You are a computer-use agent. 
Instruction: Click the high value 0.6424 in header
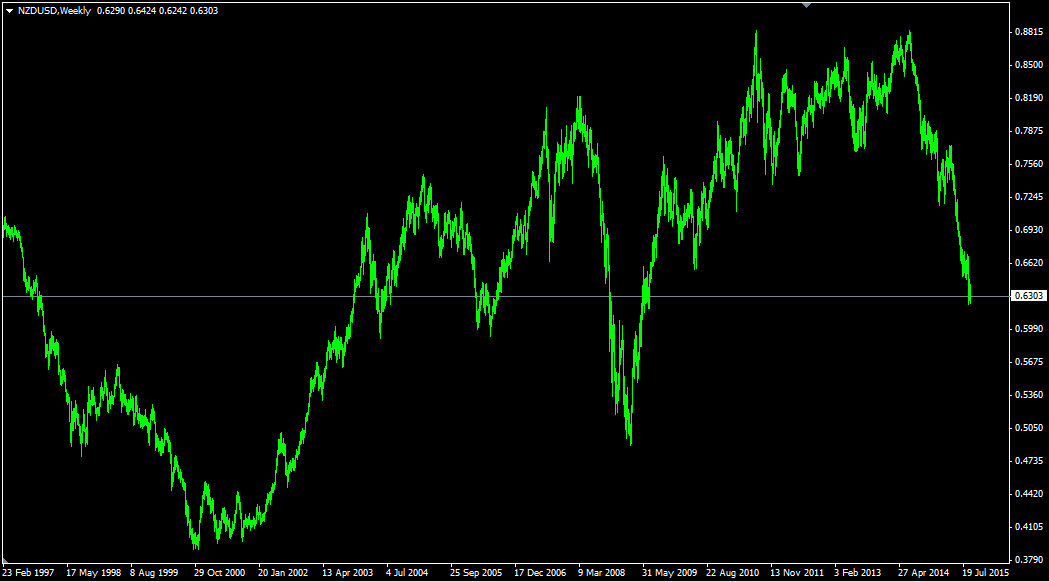click(x=142, y=11)
